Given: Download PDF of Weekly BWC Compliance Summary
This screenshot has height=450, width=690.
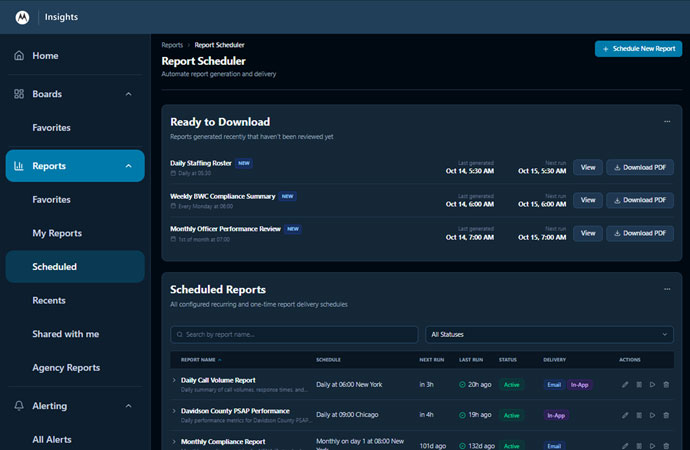Looking at the screenshot, I should [x=640, y=200].
